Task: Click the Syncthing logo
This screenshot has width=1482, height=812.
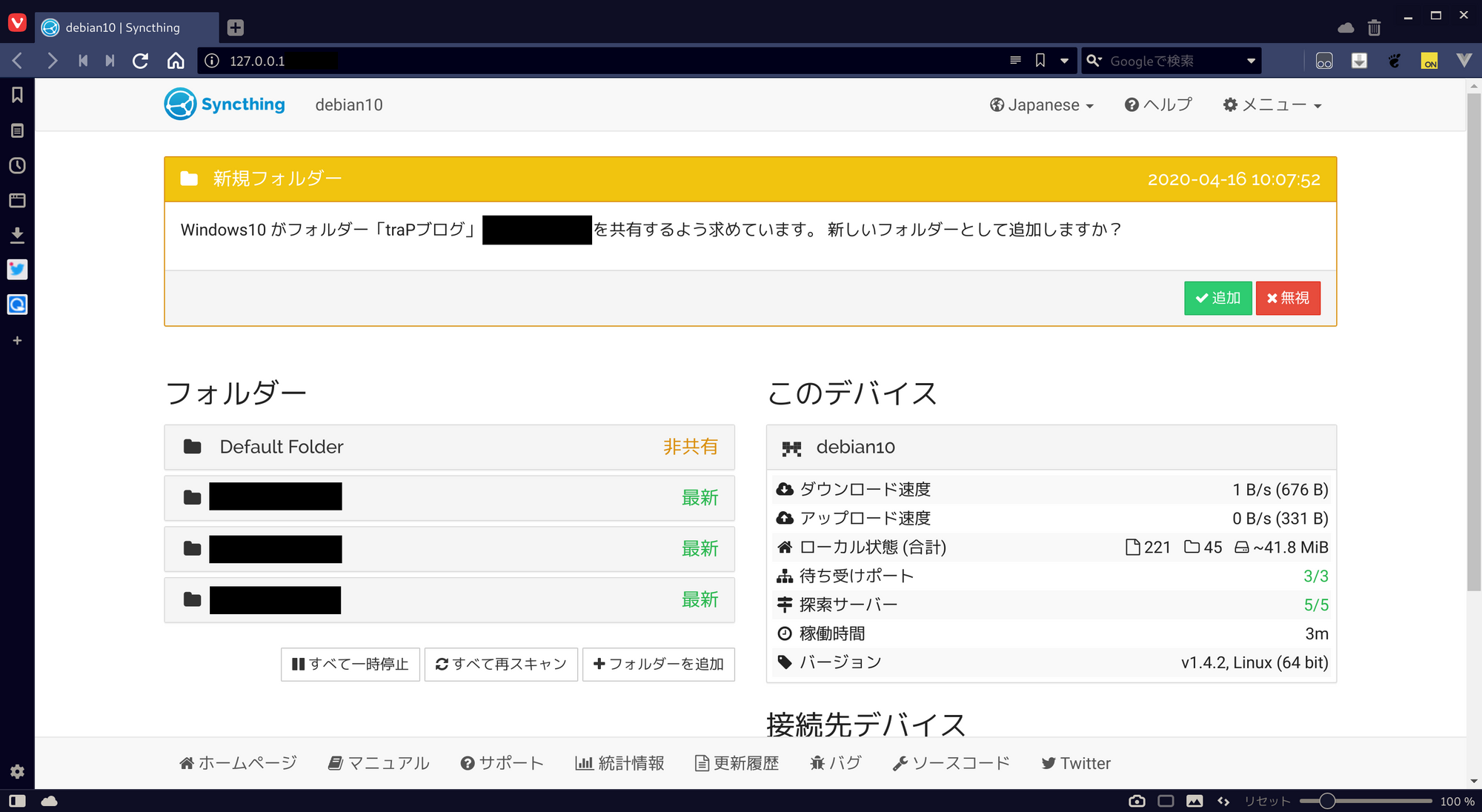Action: (225, 104)
